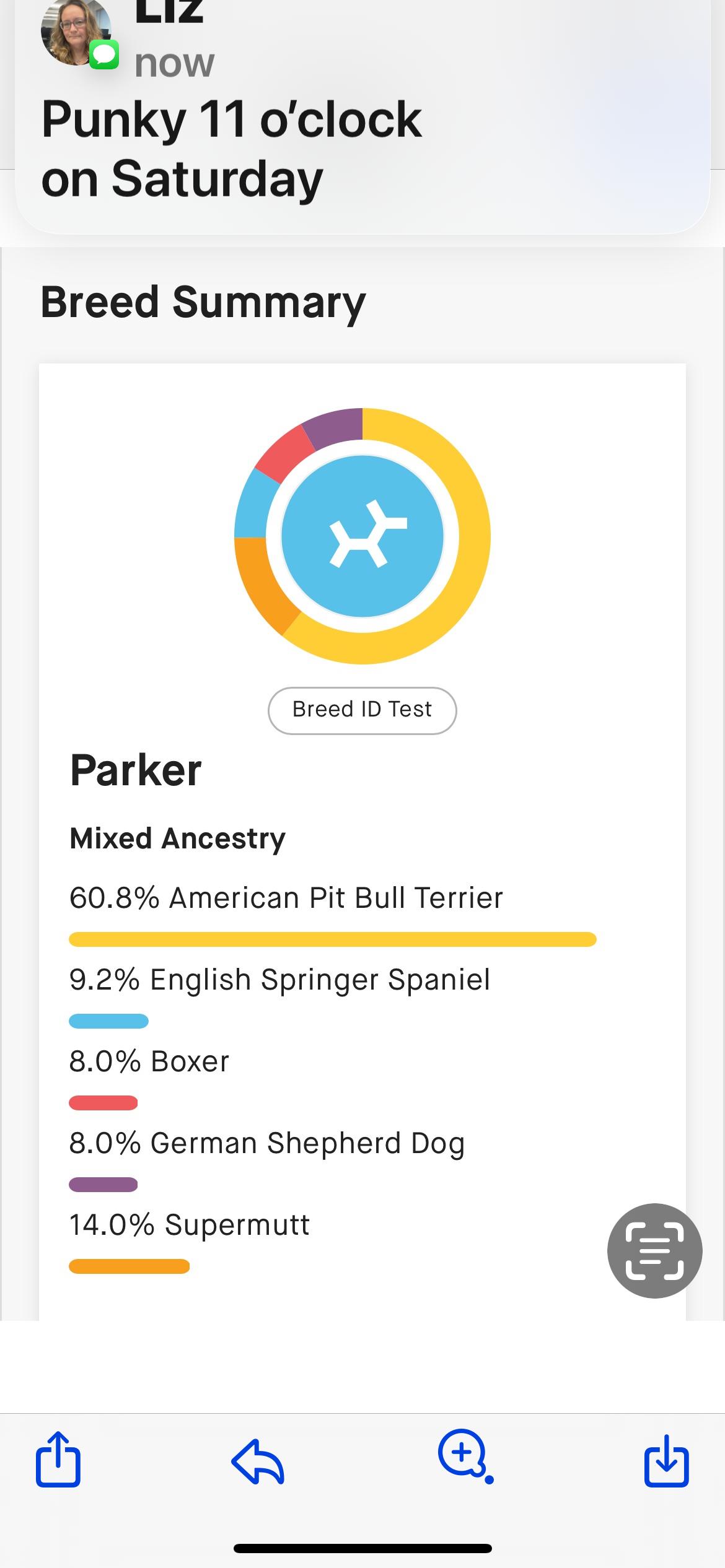The image size is (725, 1568).
Task: Tap the add reaction bubble icon
Action: [x=465, y=1457]
